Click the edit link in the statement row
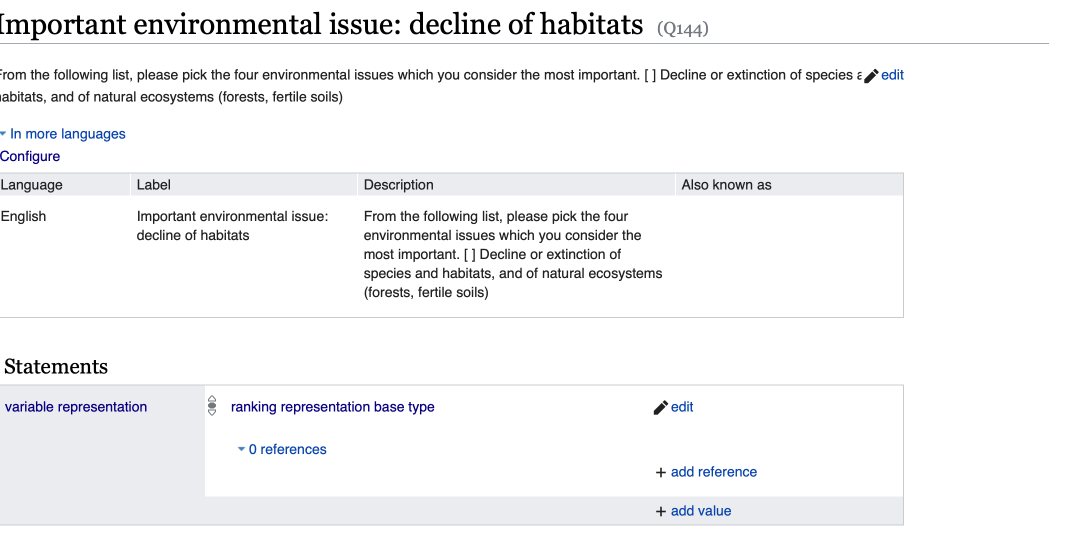 tap(682, 407)
